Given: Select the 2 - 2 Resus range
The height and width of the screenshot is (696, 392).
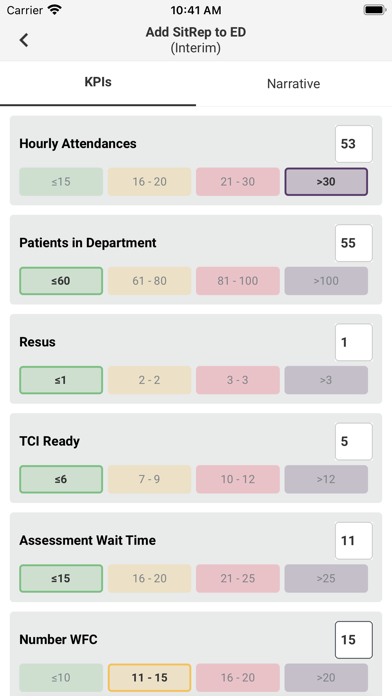Looking at the screenshot, I should (x=150, y=380).
